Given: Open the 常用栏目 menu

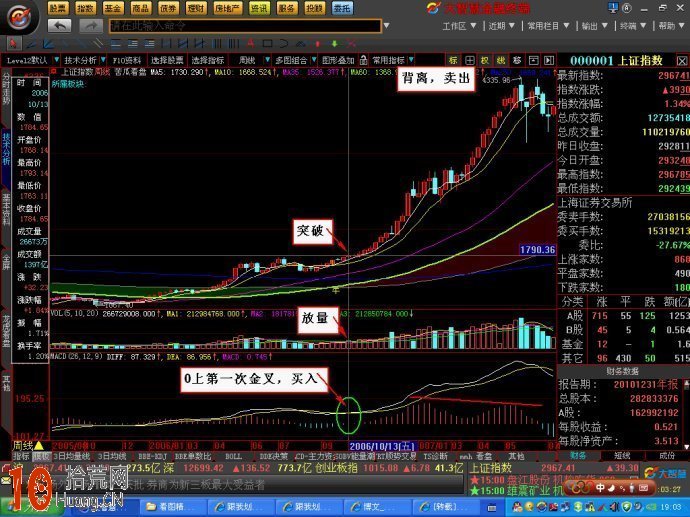Looking at the screenshot, I should (548, 26).
